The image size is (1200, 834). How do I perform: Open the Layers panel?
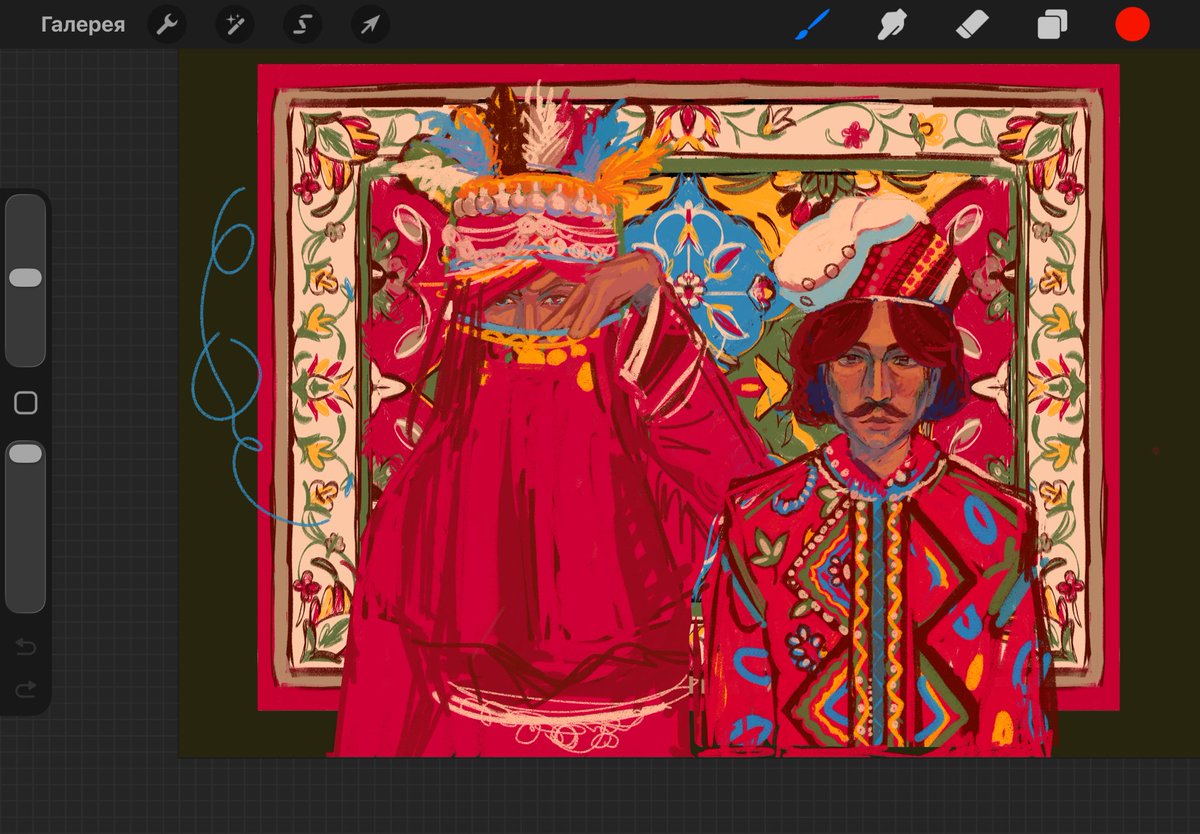click(1052, 24)
